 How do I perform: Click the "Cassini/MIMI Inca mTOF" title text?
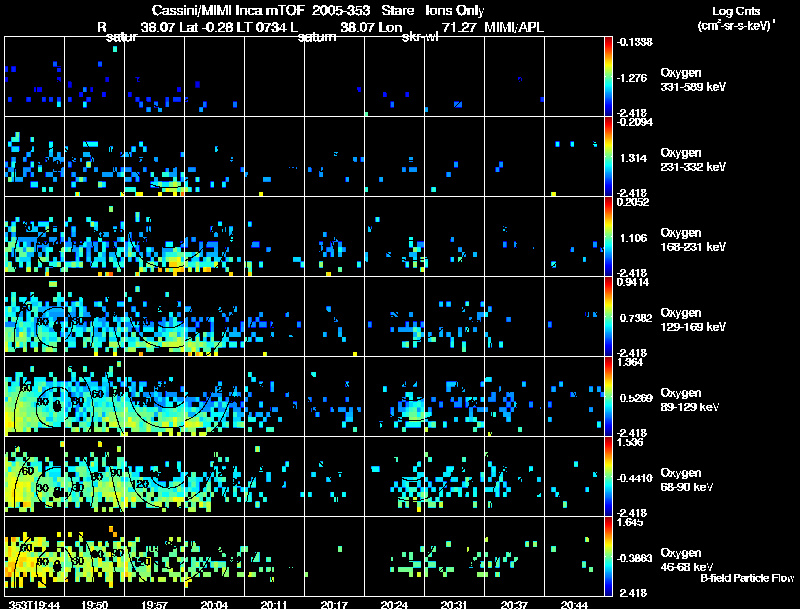[x=229, y=10]
